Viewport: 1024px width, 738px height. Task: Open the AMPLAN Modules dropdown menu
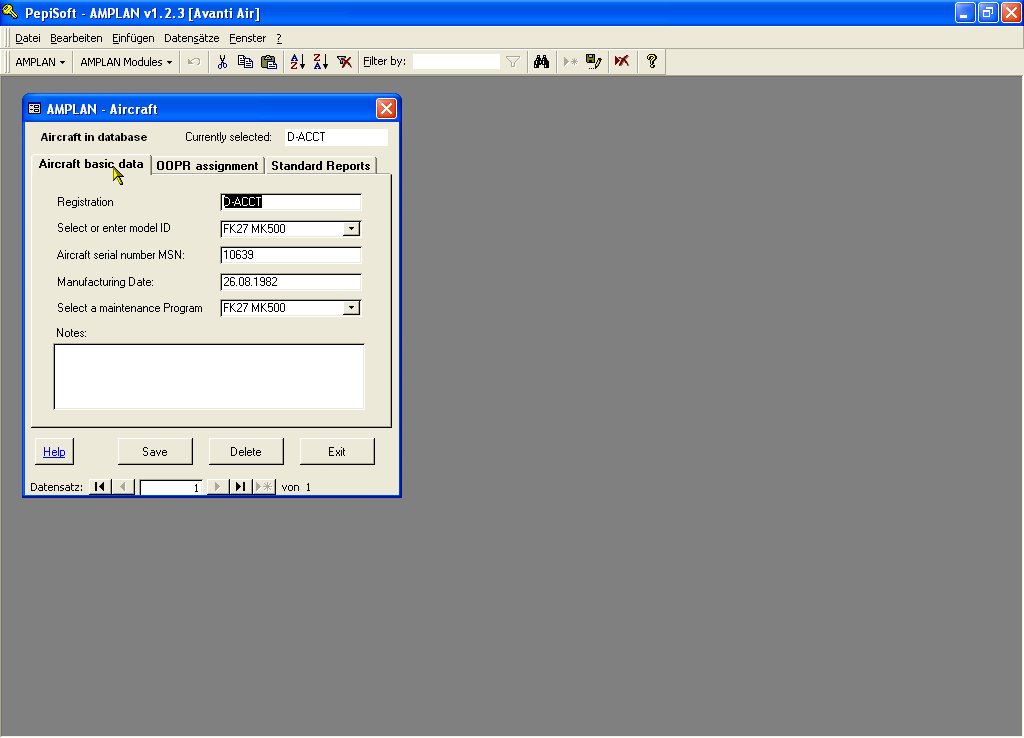[126, 62]
